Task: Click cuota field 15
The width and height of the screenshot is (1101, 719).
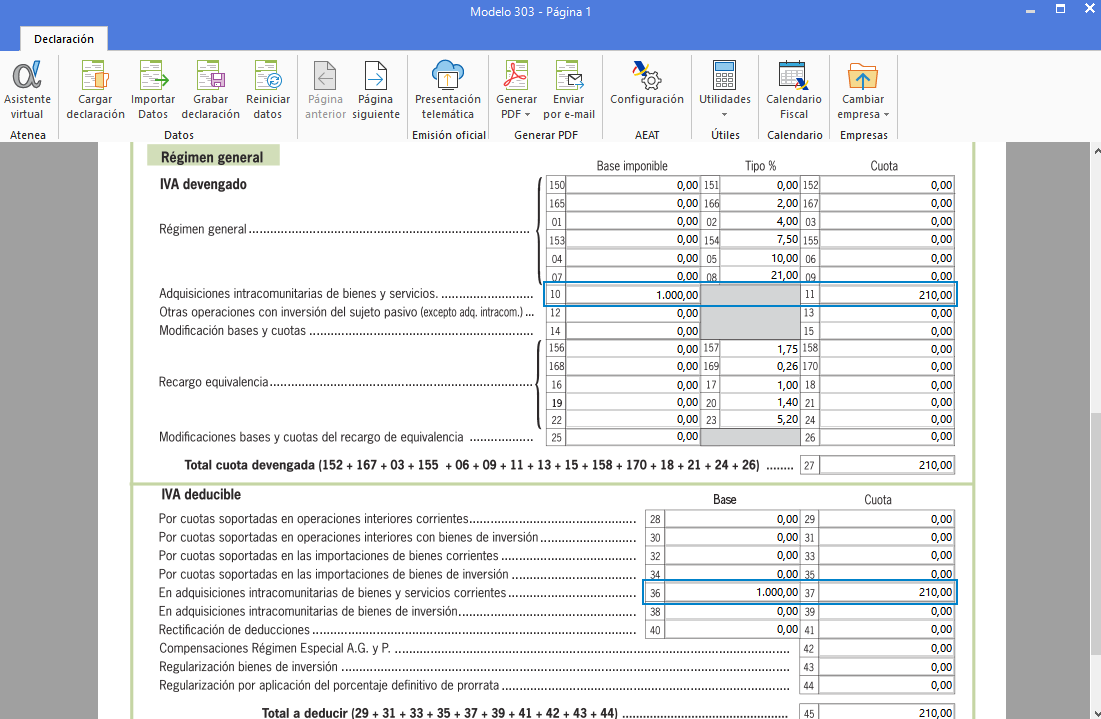Action: click(887, 331)
